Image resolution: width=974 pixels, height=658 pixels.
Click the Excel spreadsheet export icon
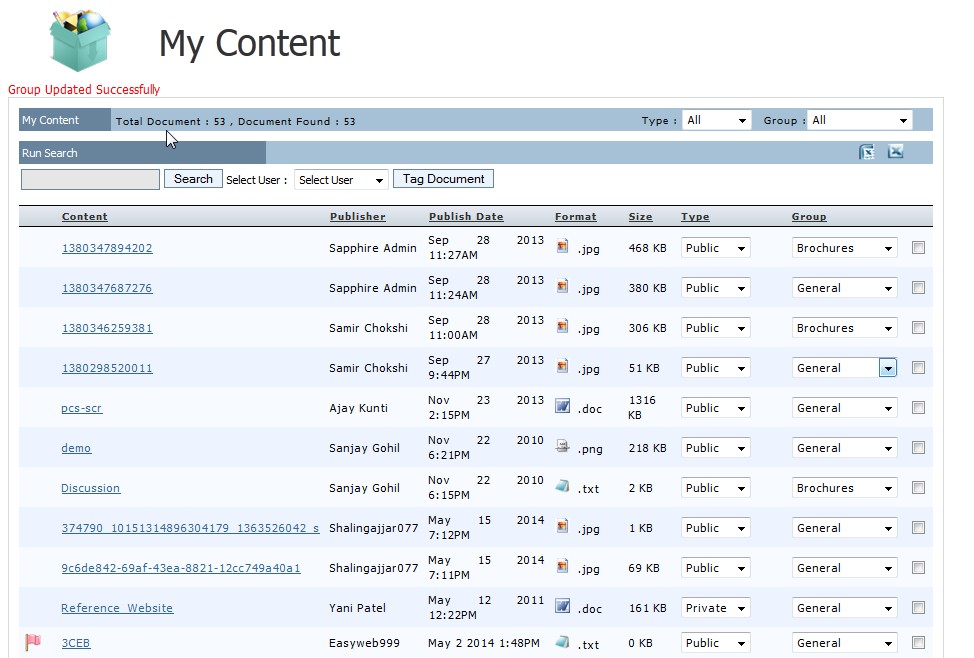click(x=867, y=152)
